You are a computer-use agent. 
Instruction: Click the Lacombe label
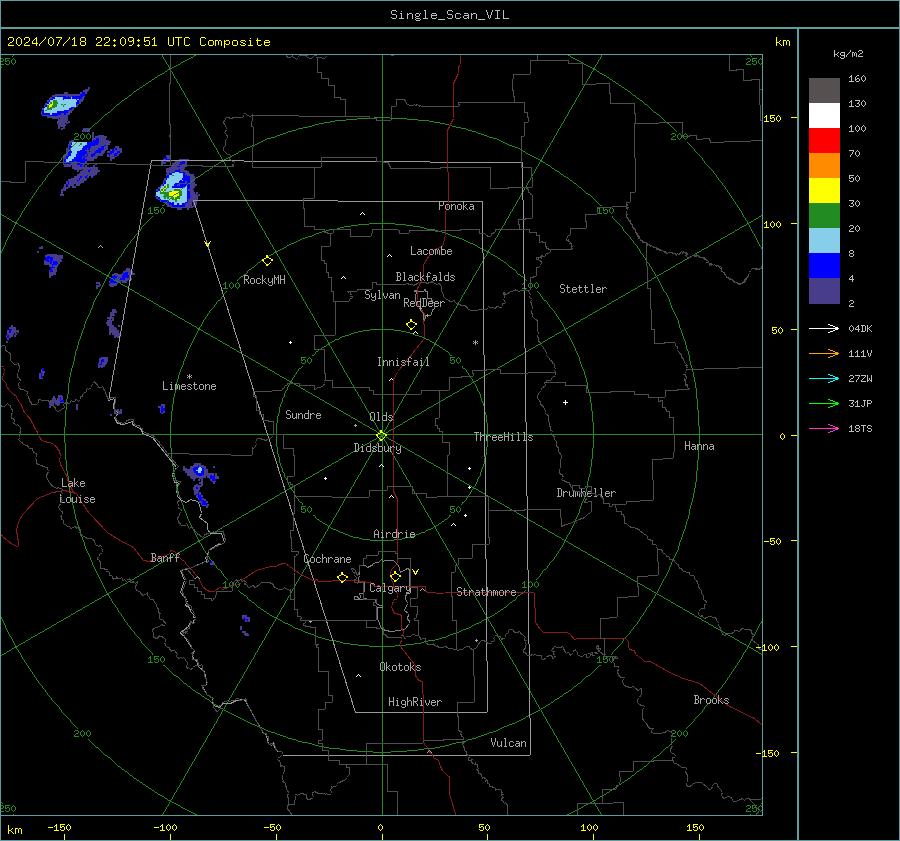click(x=431, y=251)
